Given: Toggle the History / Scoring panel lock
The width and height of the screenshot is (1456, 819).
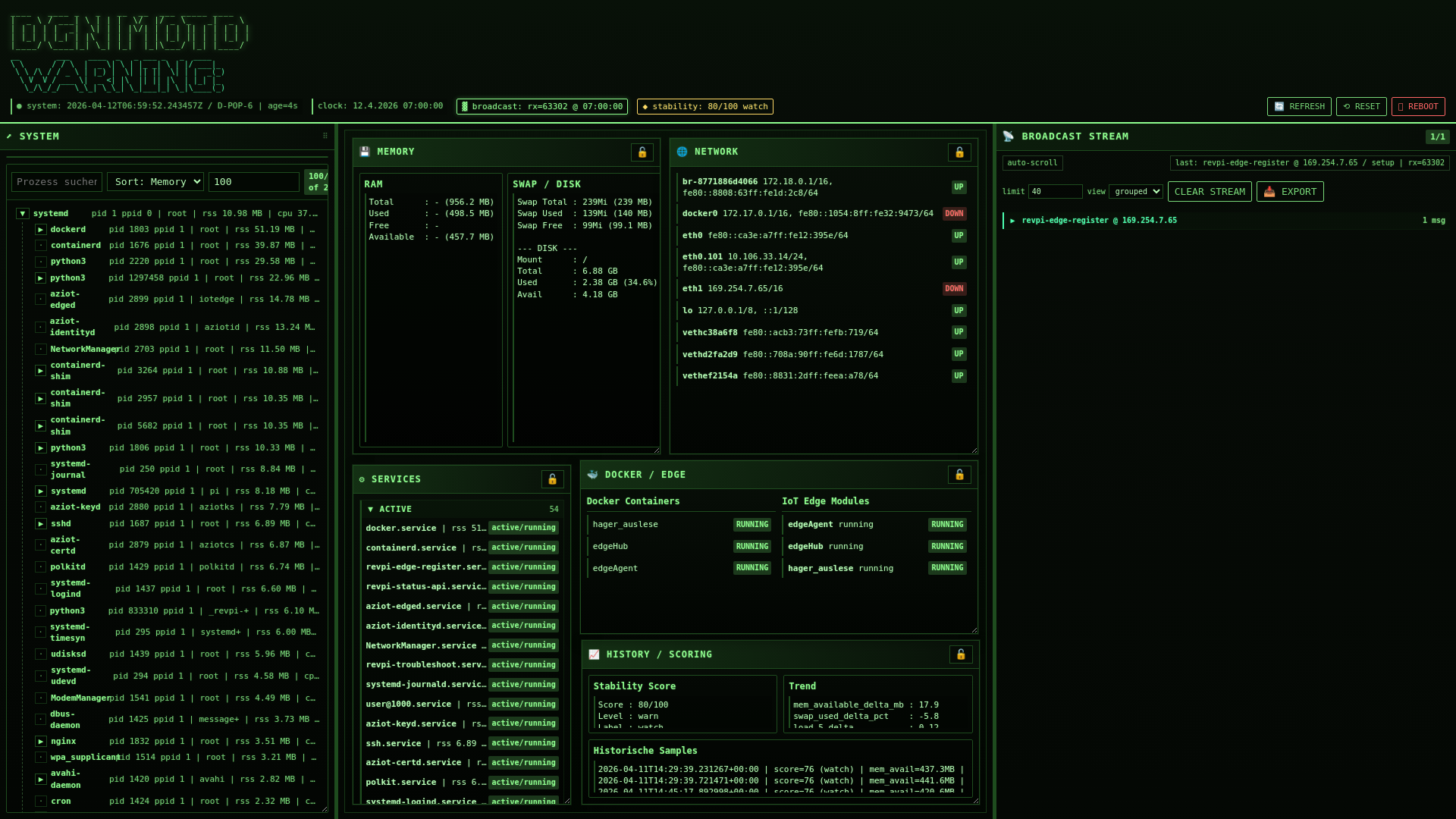Looking at the screenshot, I should pos(961,654).
